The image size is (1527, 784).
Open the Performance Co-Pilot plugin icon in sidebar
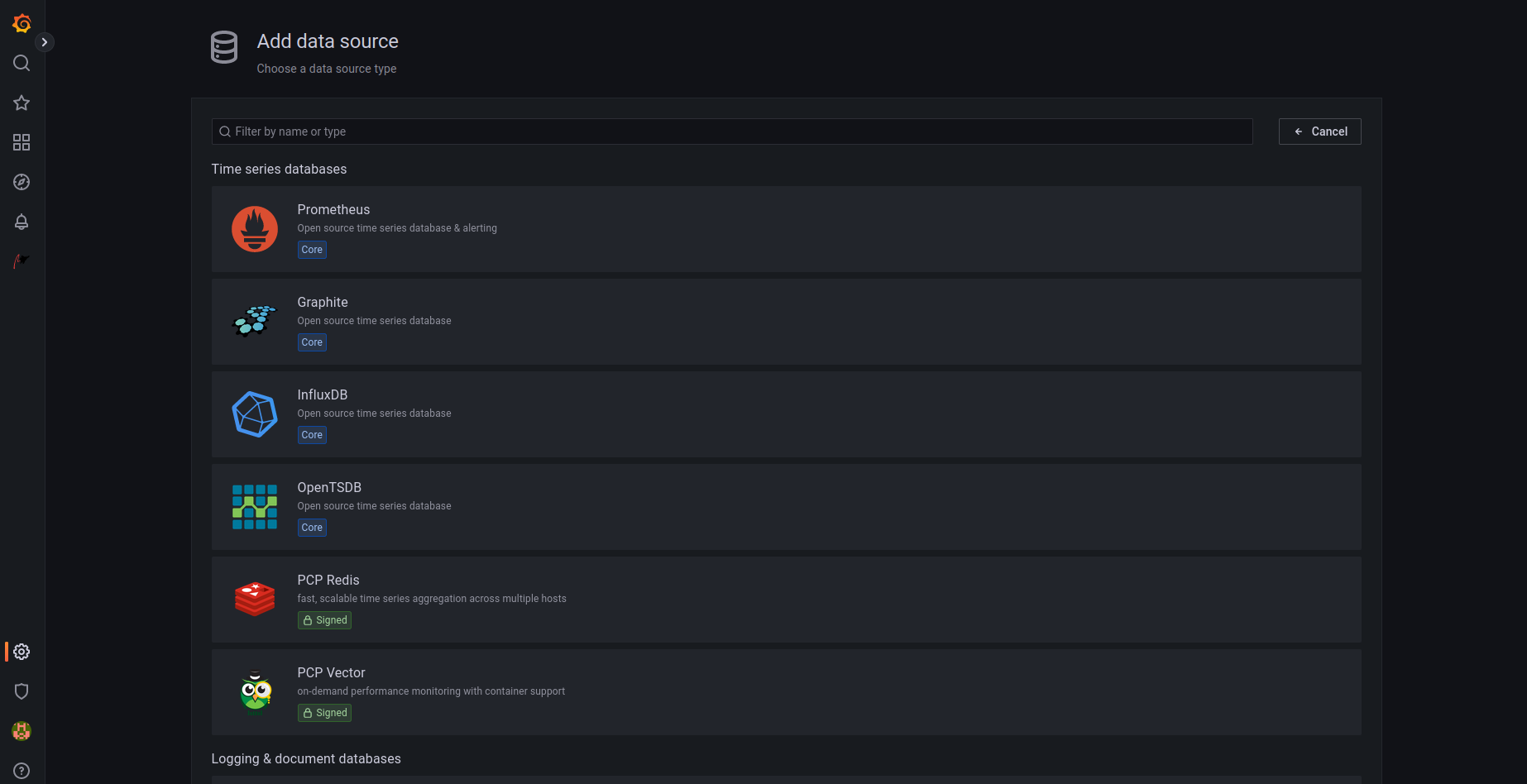(x=22, y=261)
